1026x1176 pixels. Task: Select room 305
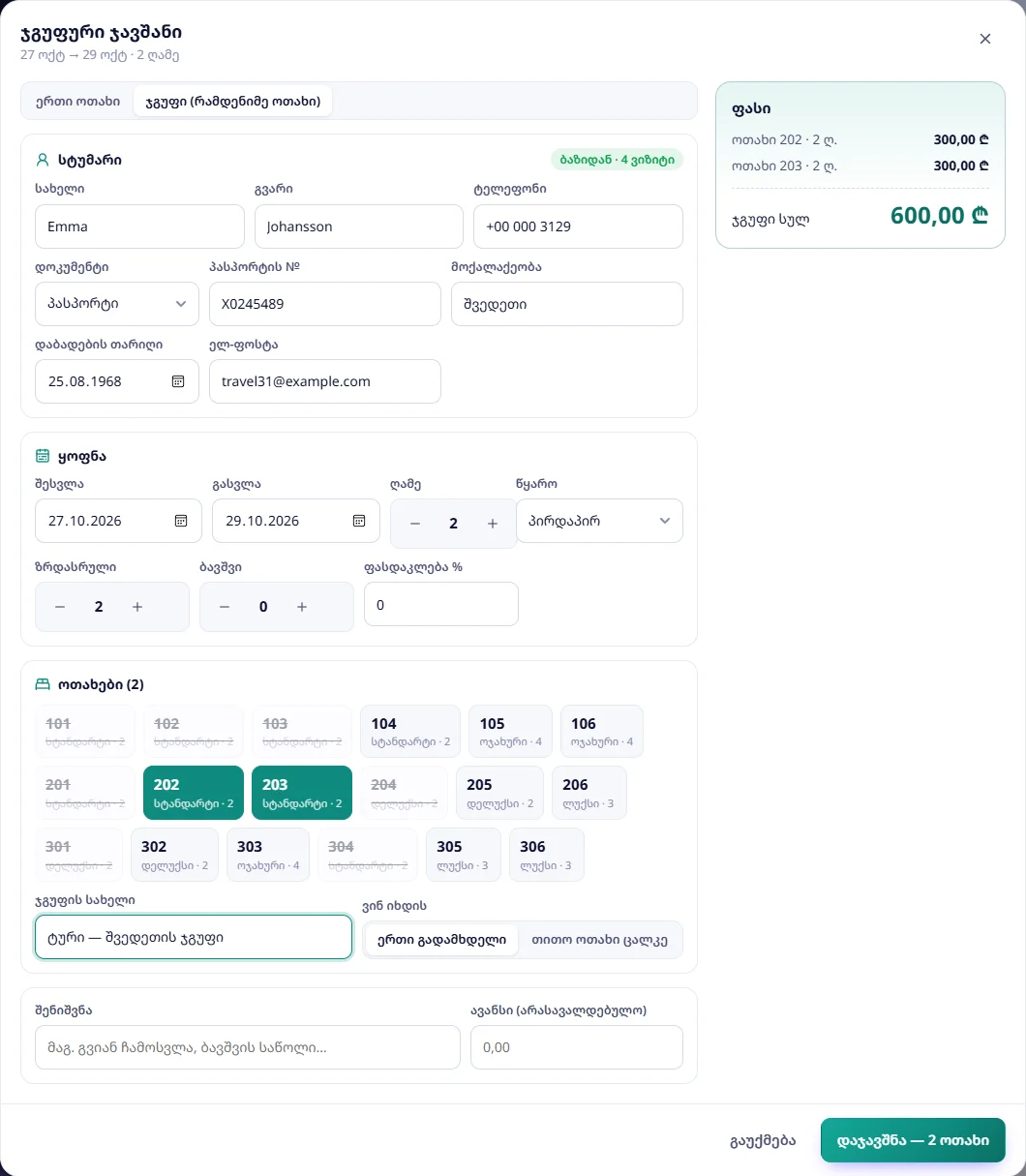coord(464,855)
